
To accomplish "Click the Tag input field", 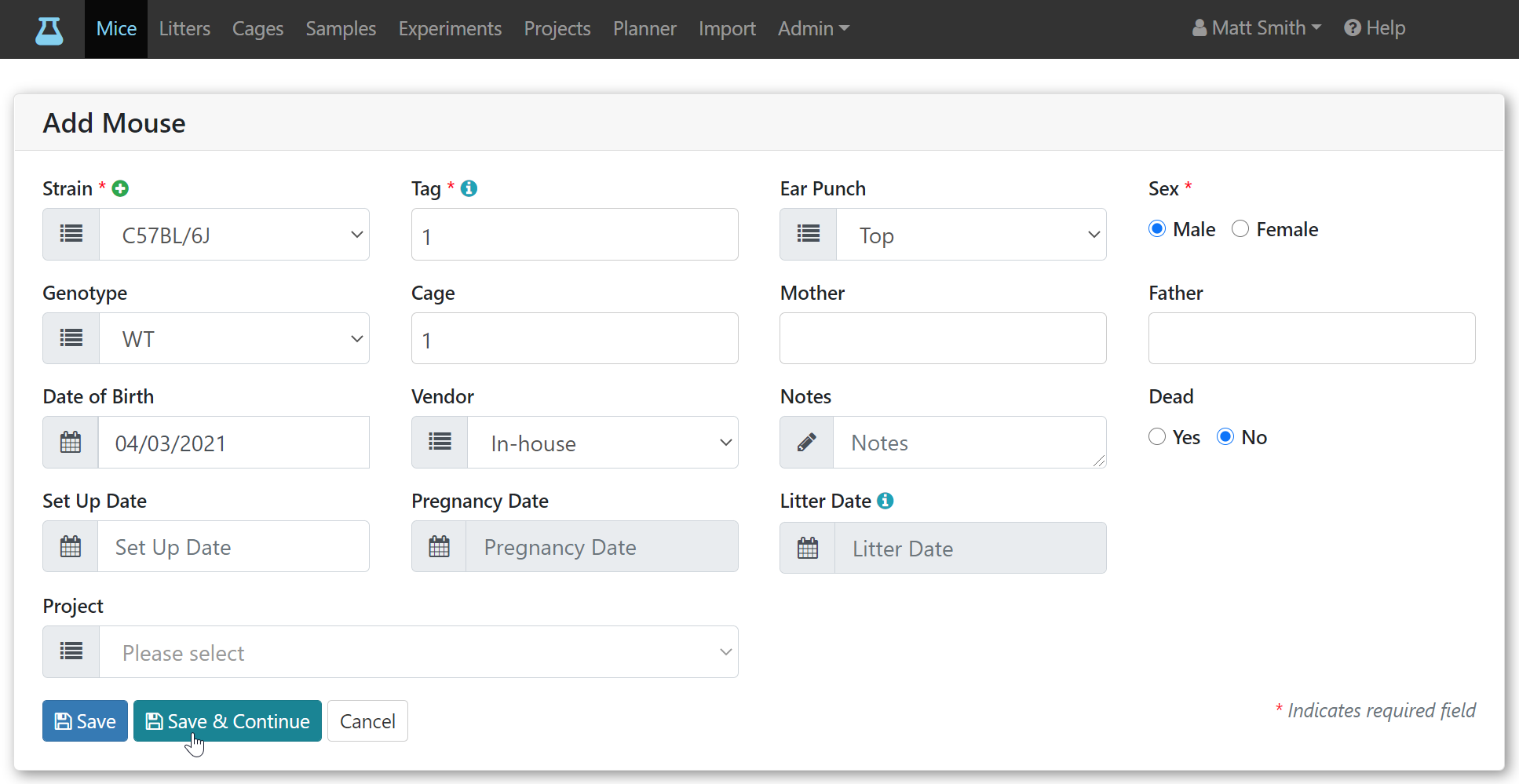I will (x=575, y=234).
